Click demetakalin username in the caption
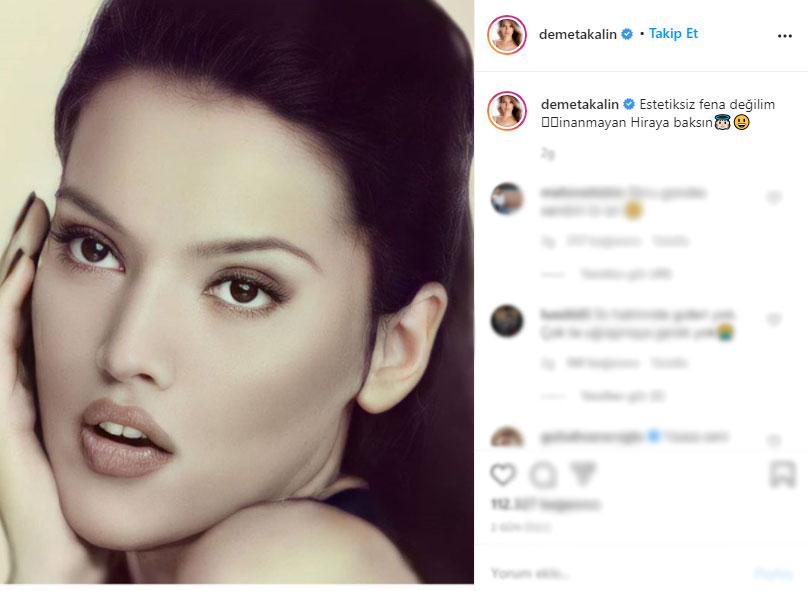 click(x=580, y=104)
